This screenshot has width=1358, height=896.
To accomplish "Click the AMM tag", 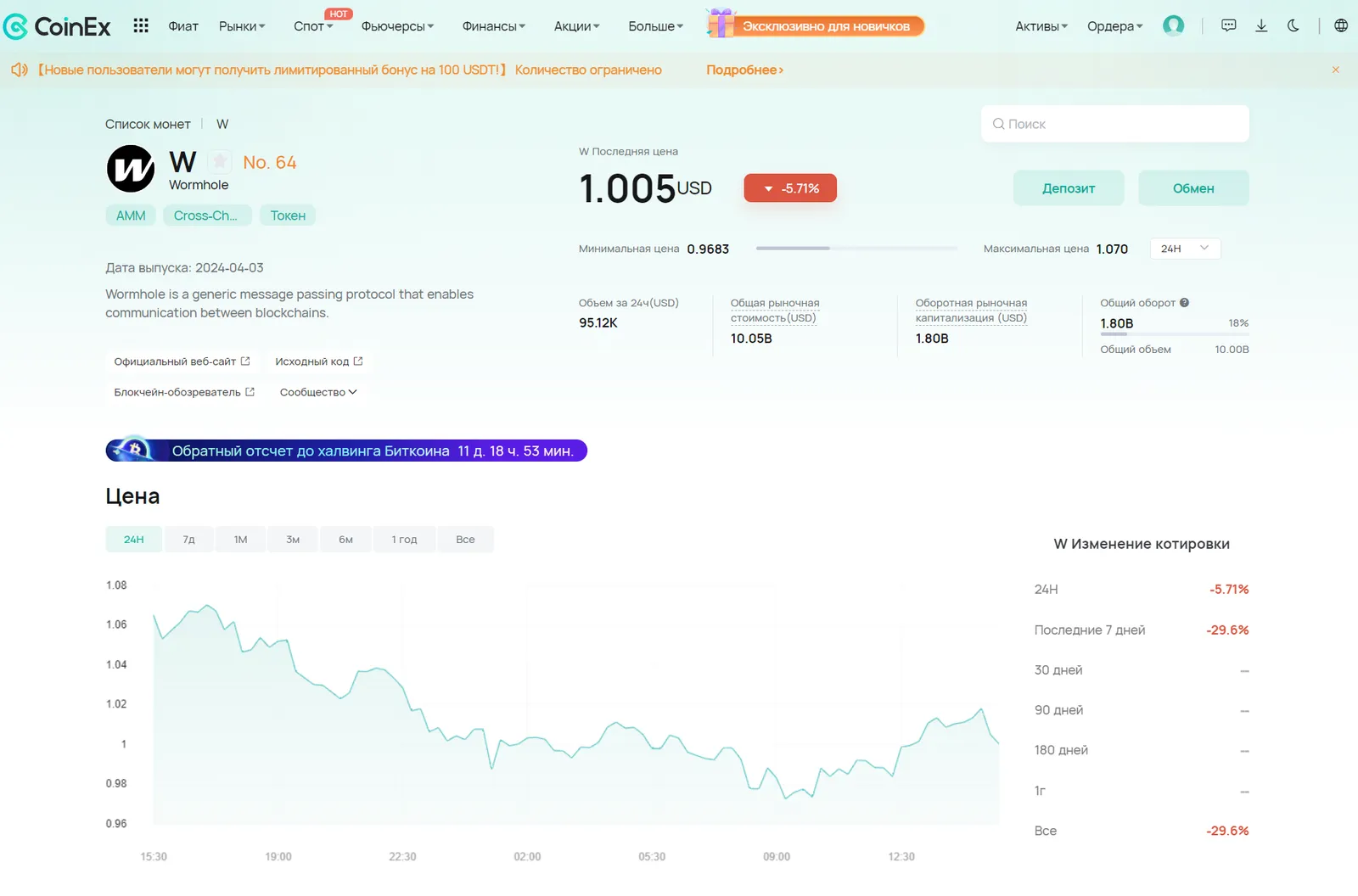I will tap(131, 216).
